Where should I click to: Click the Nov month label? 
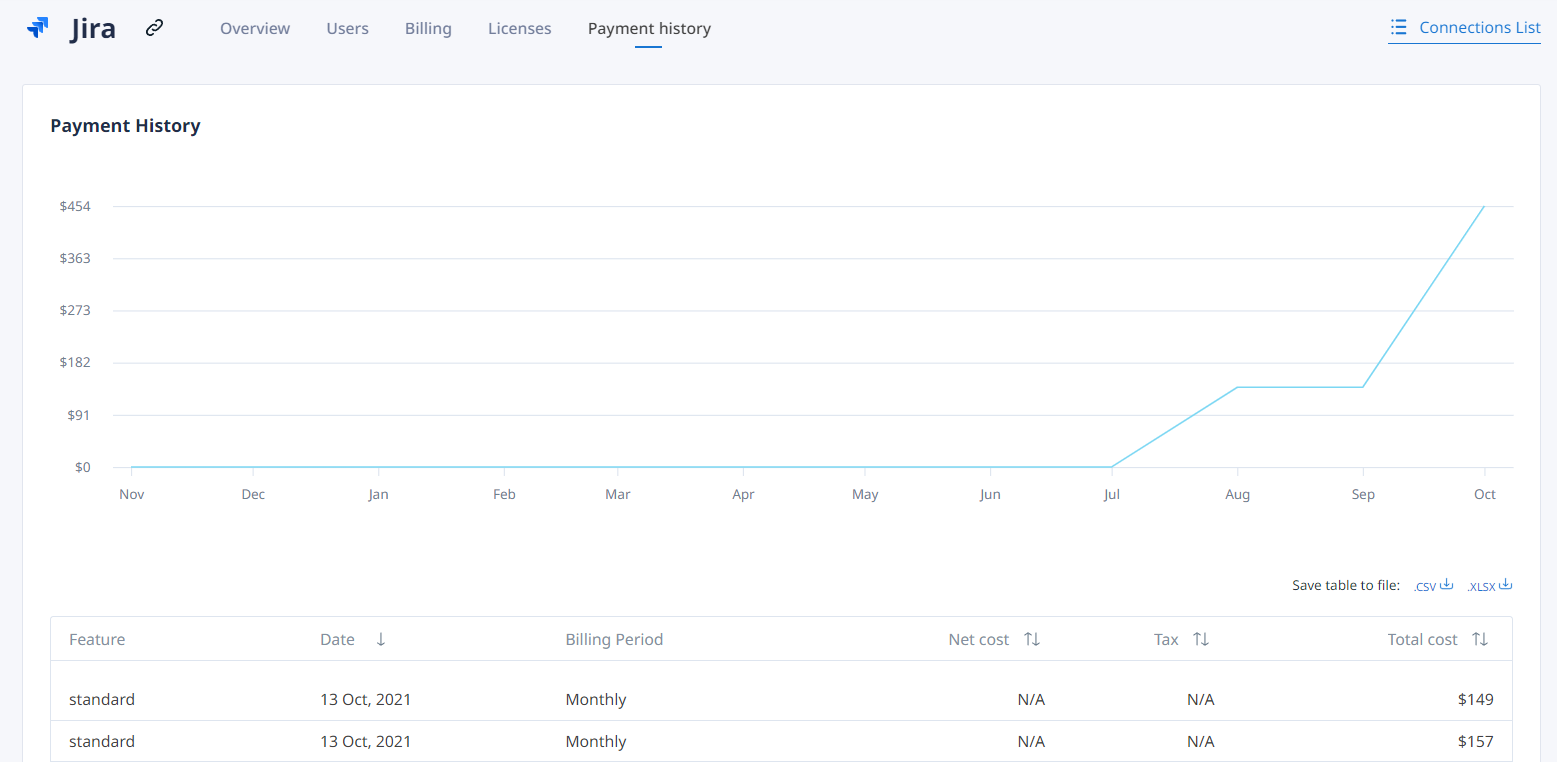click(x=132, y=494)
